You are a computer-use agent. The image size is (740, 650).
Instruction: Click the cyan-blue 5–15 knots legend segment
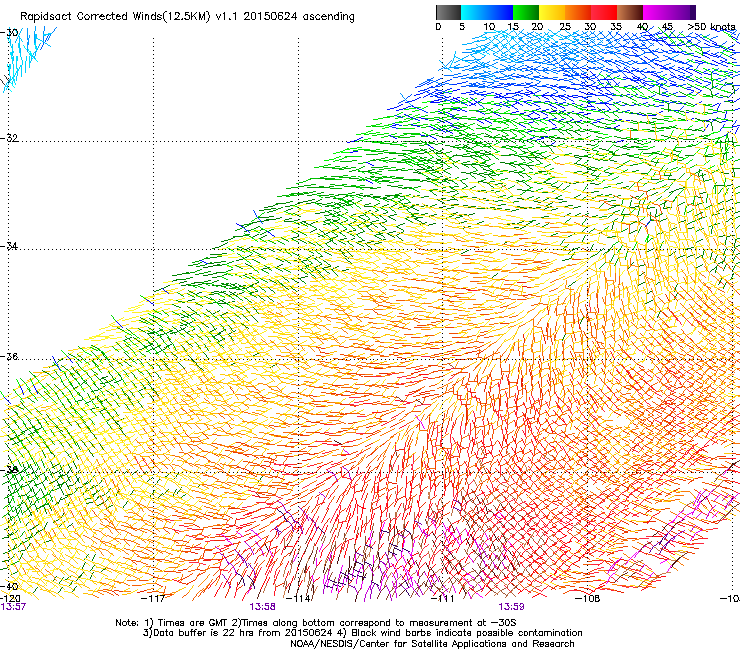[487, 12]
